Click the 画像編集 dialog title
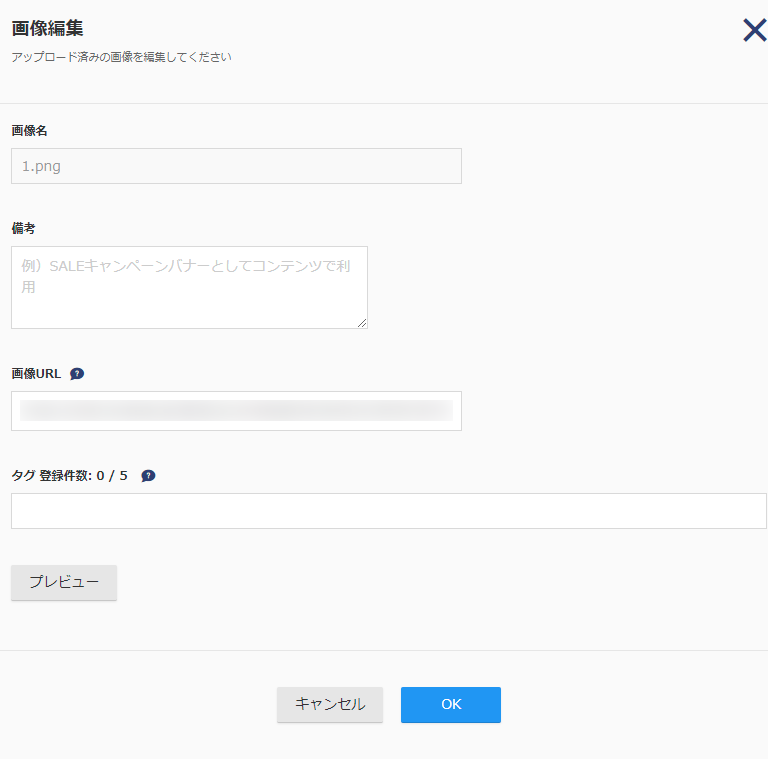The image size is (768, 759). 48,28
